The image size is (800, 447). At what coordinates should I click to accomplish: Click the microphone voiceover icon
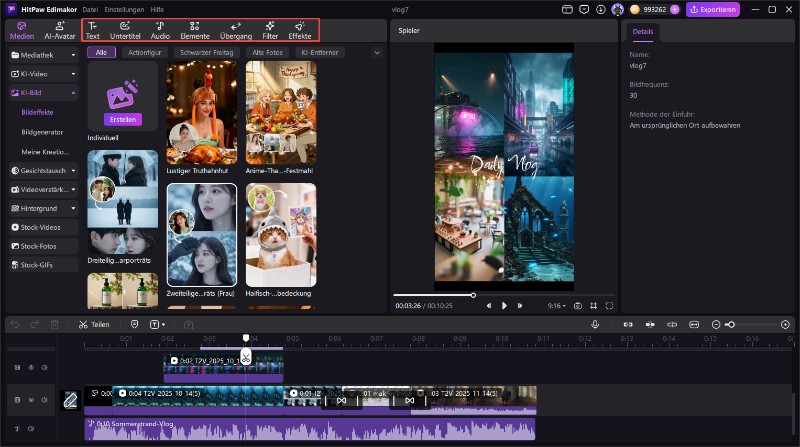[x=595, y=324]
